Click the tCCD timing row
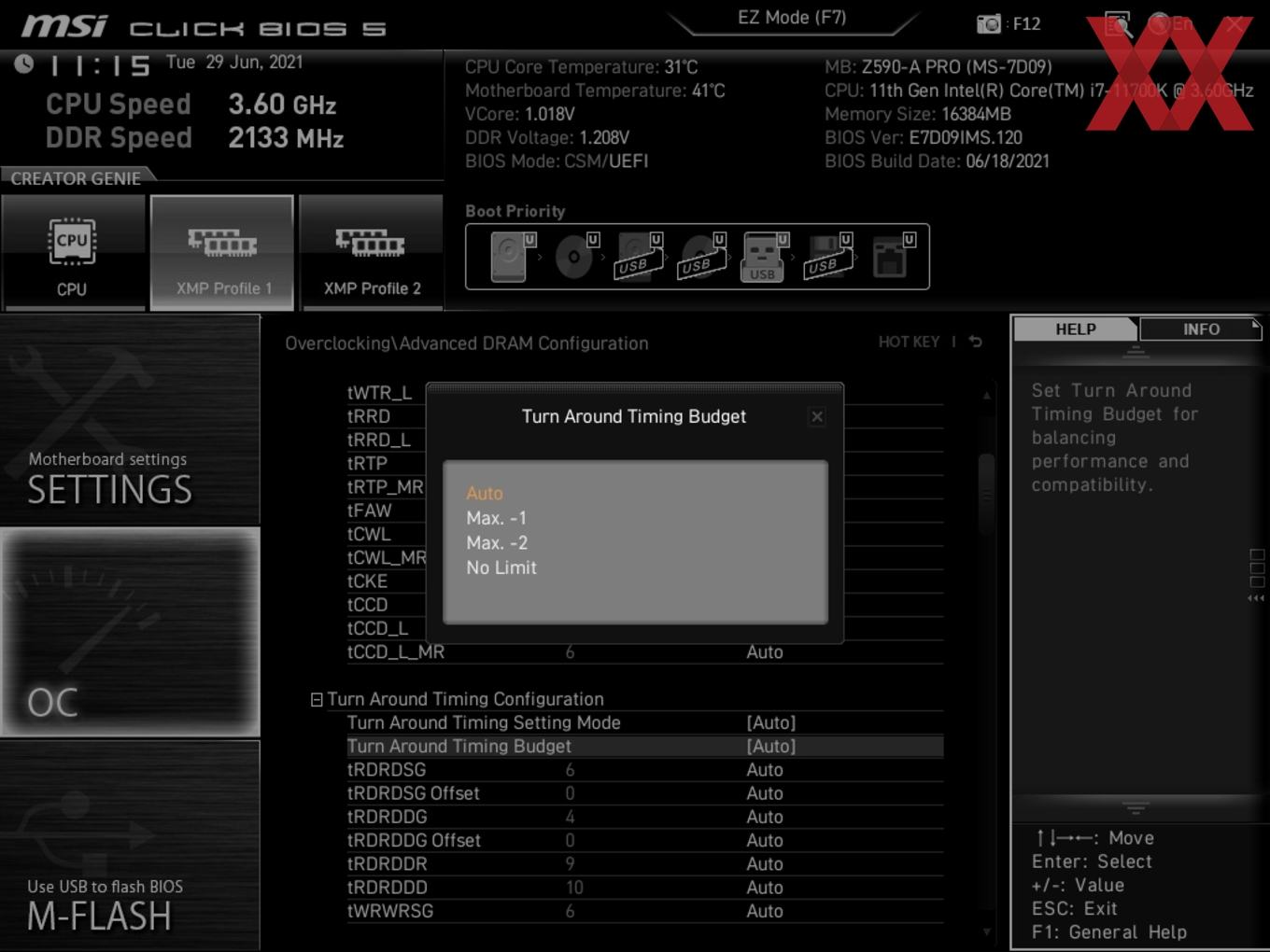This screenshot has width=1270, height=952. coord(367,605)
